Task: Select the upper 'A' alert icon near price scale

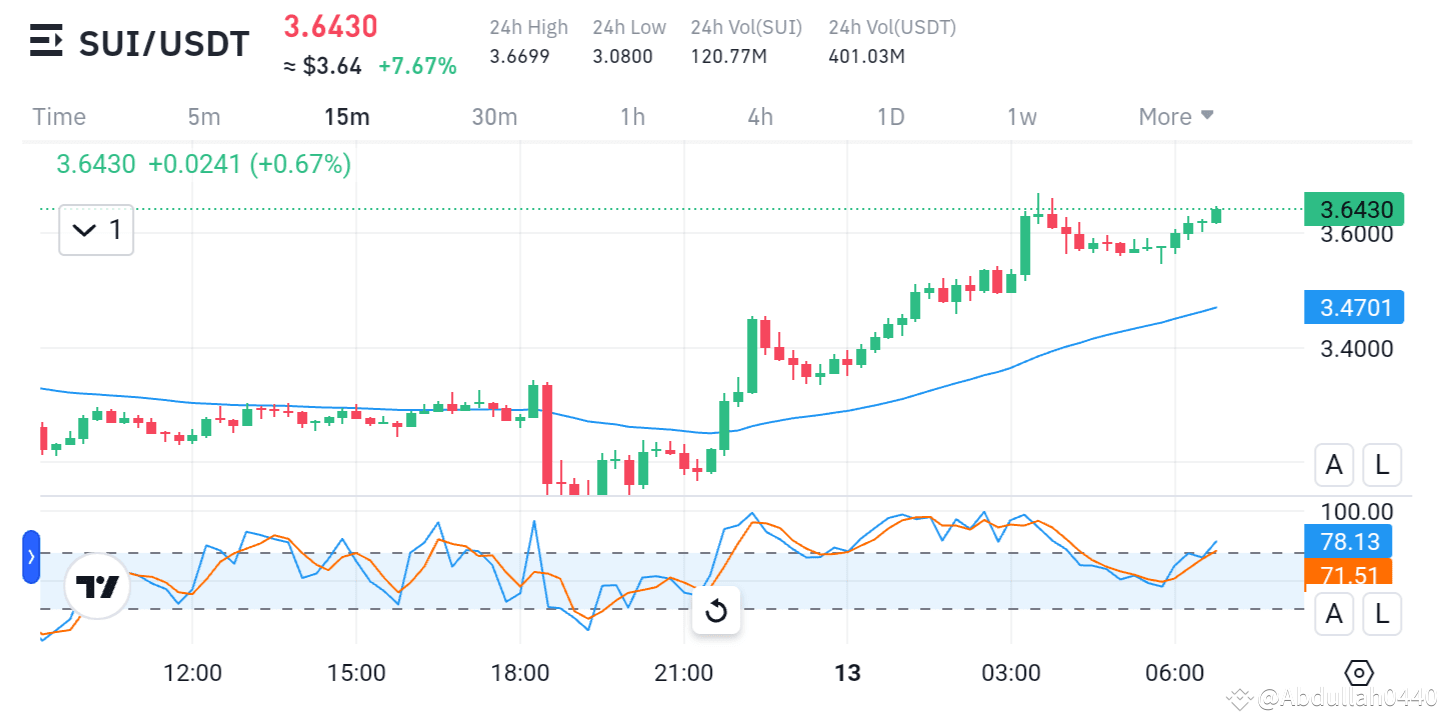Action: [1334, 464]
